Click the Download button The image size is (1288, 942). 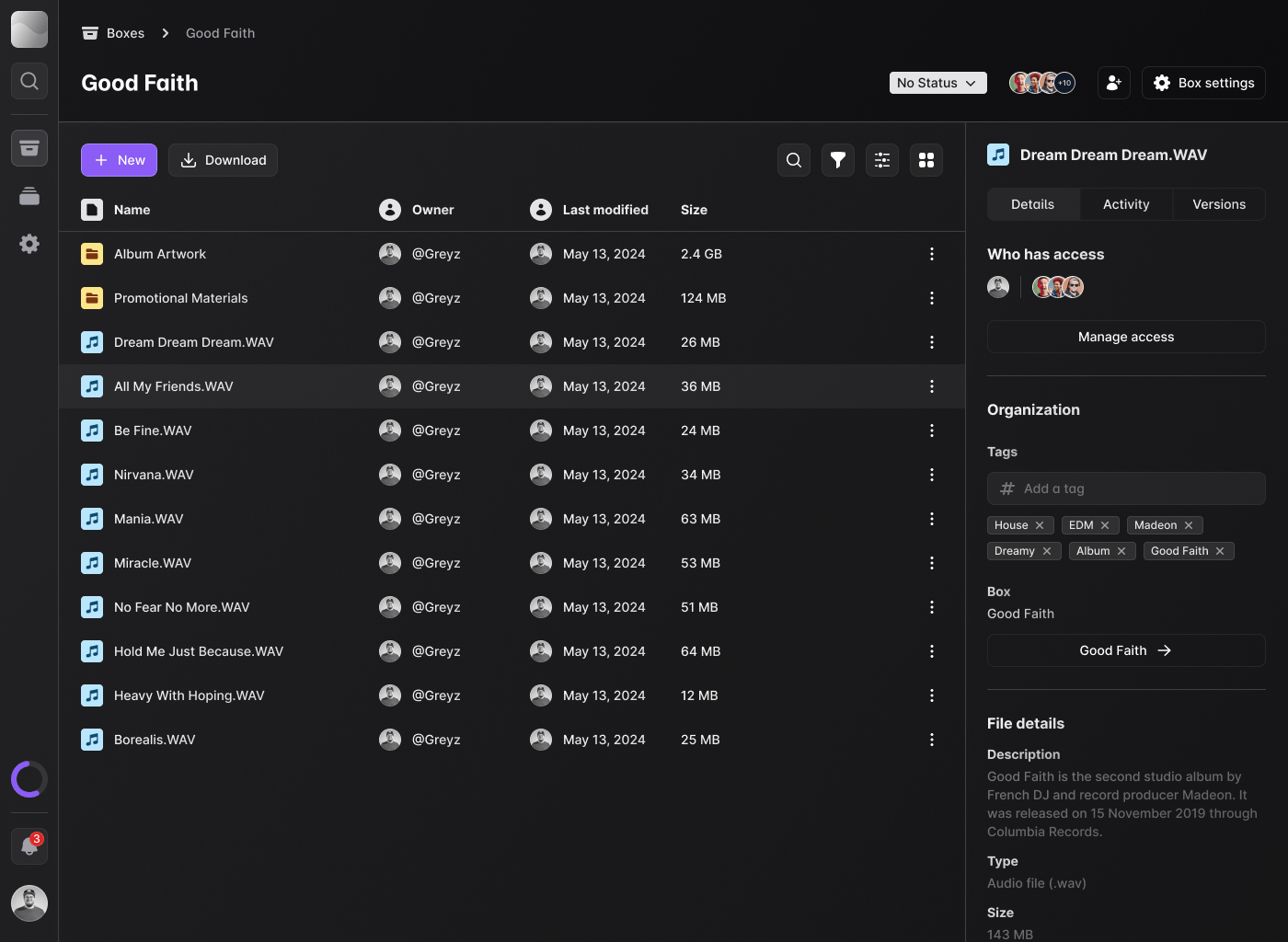pos(223,160)
